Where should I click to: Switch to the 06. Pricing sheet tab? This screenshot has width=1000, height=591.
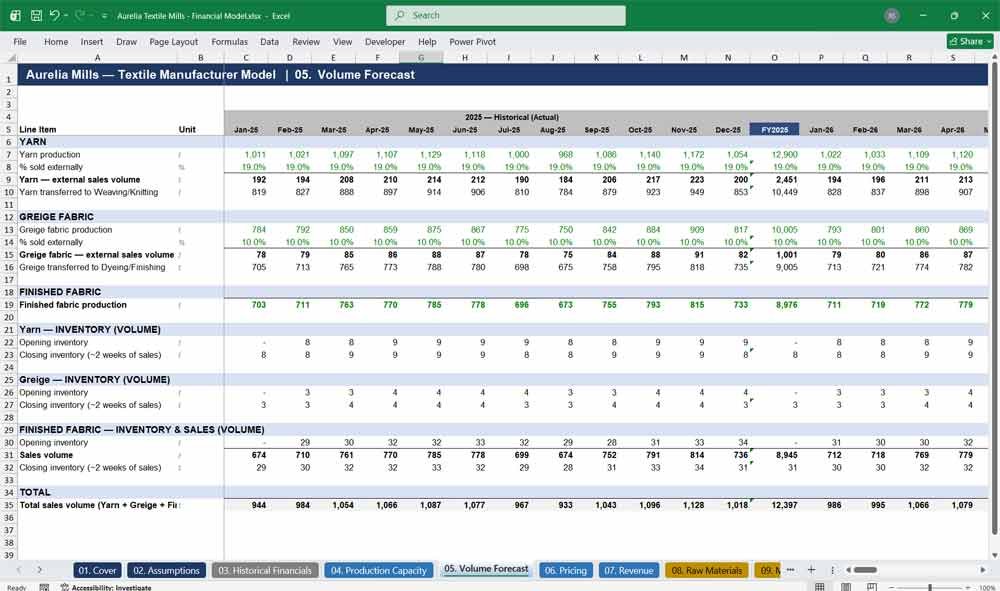click(x=566, y=571)
